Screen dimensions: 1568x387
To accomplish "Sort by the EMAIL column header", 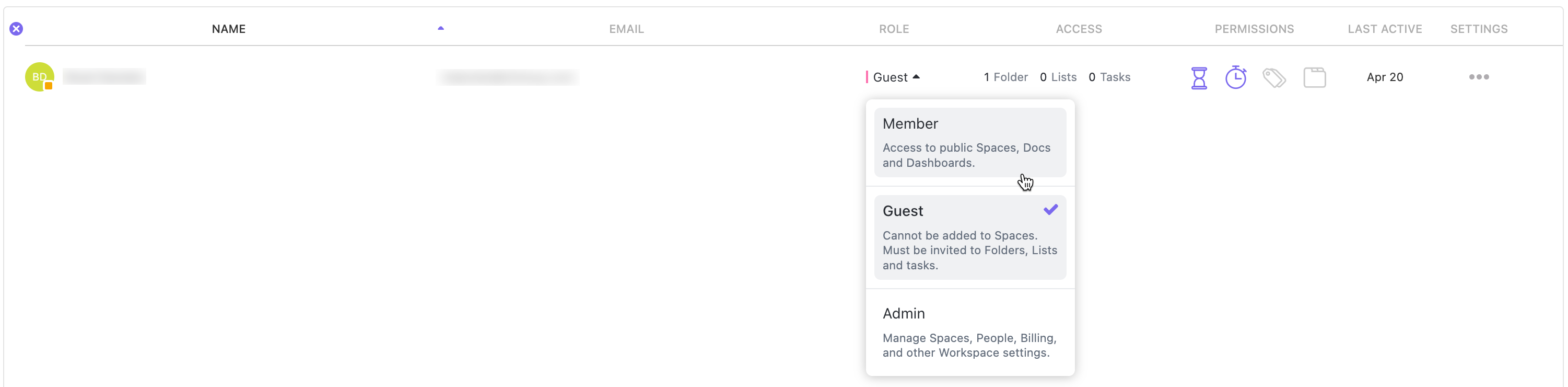I will pos(626,29).
